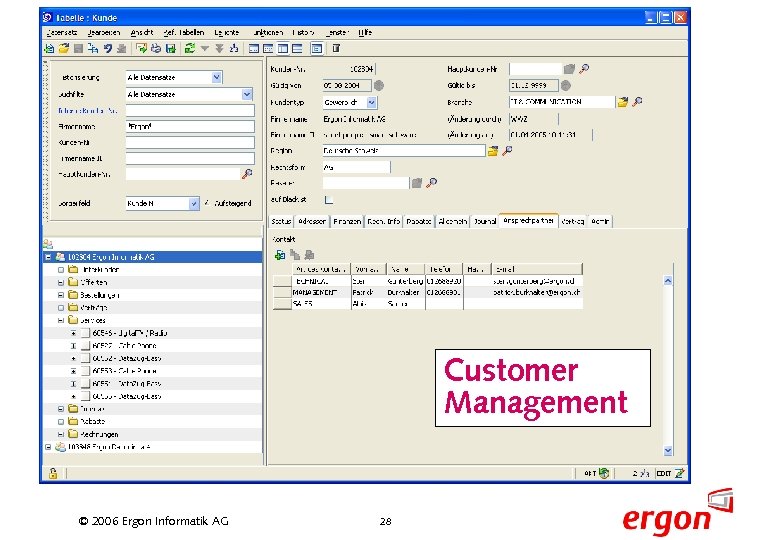
Task: Click the Branche field IT & COMMUNICATION
Action: click(562, 102)
